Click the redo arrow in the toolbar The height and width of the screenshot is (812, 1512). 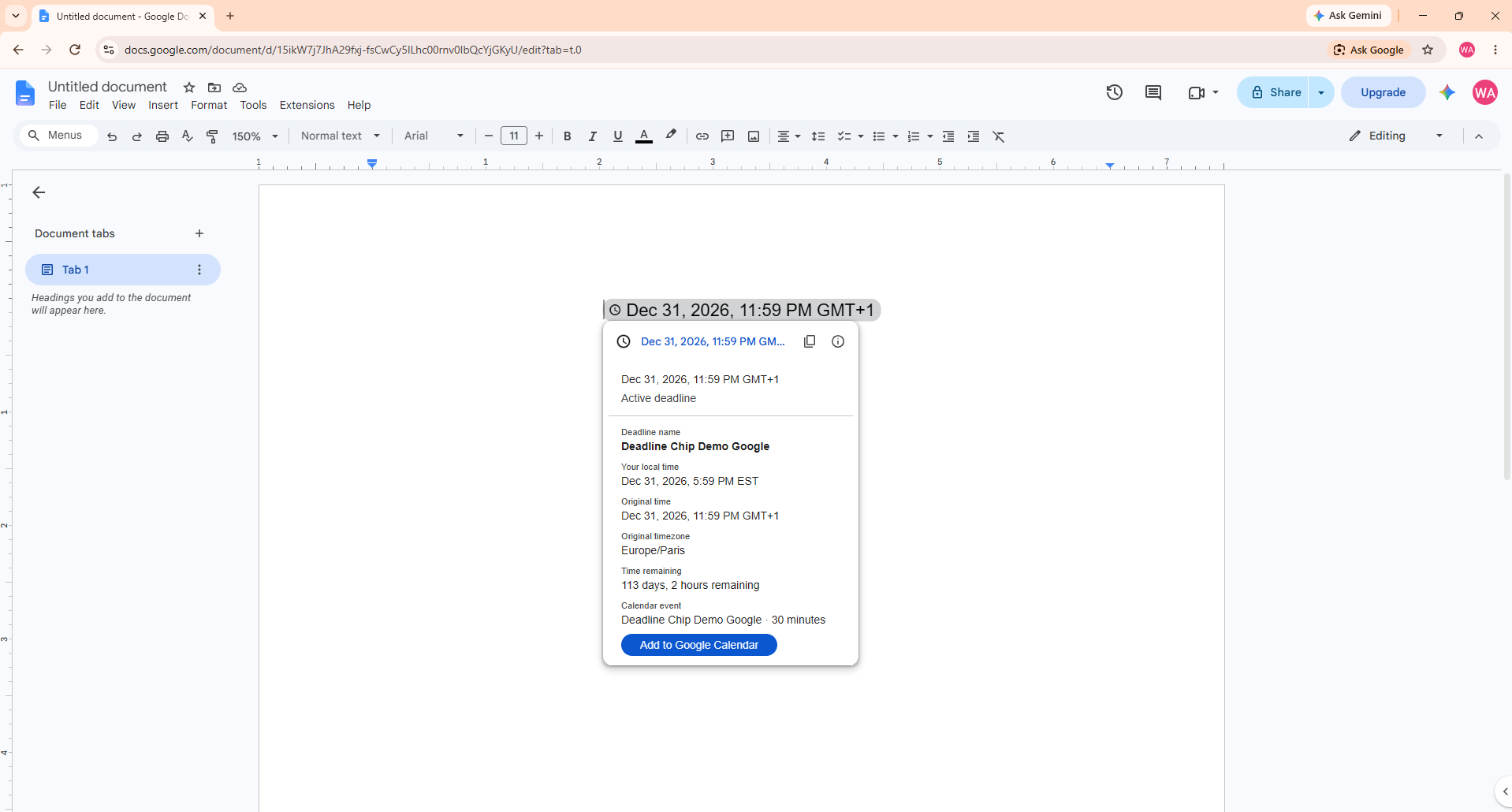(137, 136)
